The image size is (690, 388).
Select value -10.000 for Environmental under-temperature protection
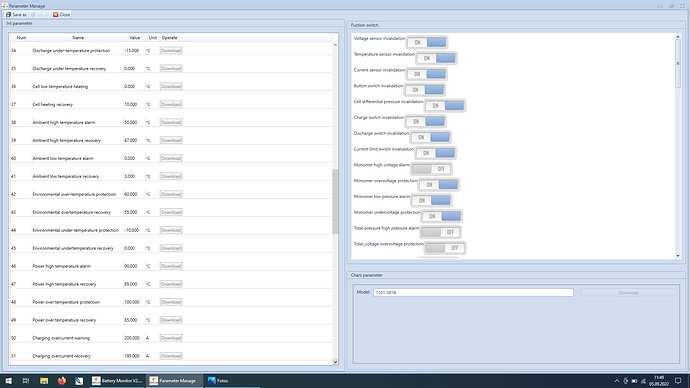pos(132,230)
